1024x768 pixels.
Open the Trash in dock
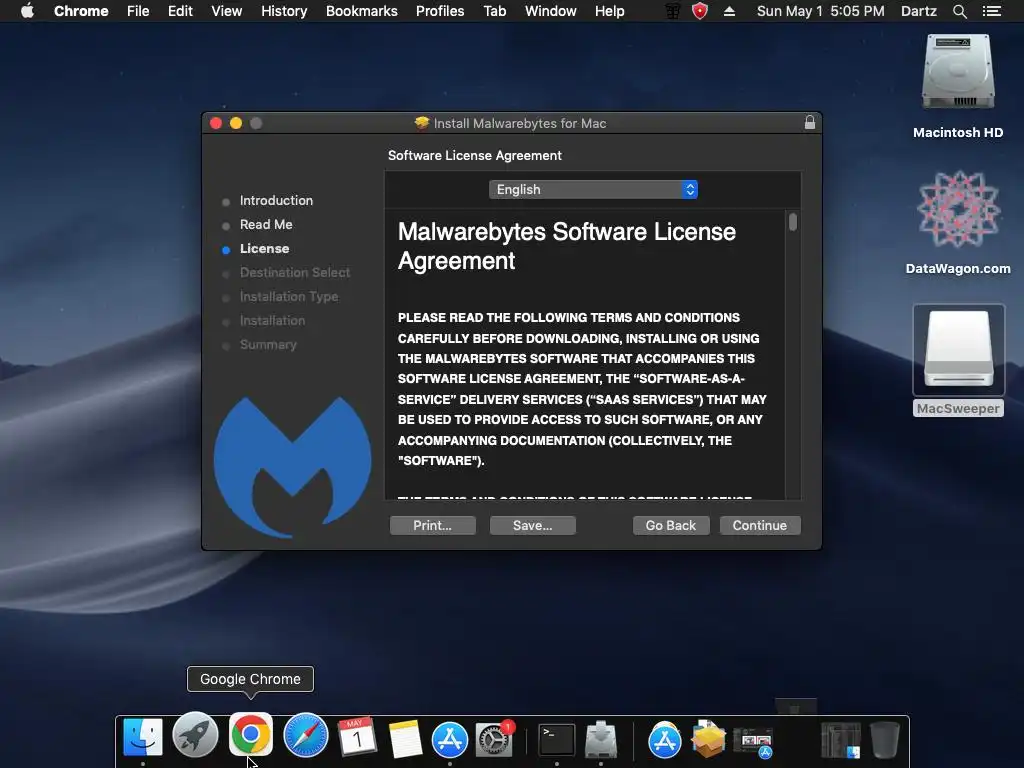click(885, 739)
